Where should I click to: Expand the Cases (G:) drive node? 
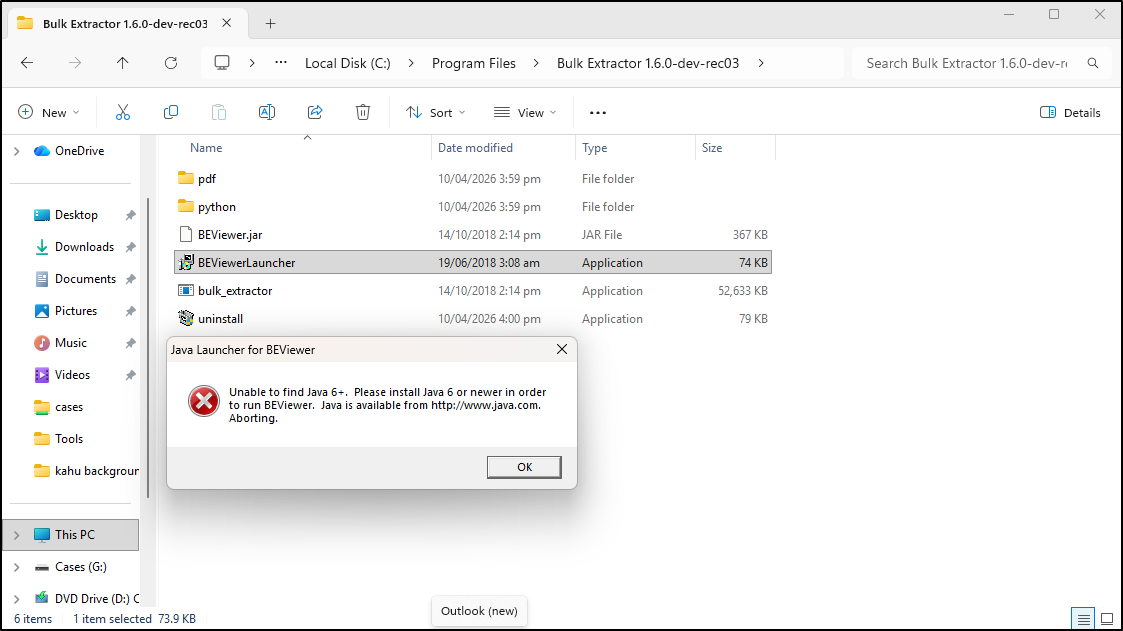click(x=16, y=567)
